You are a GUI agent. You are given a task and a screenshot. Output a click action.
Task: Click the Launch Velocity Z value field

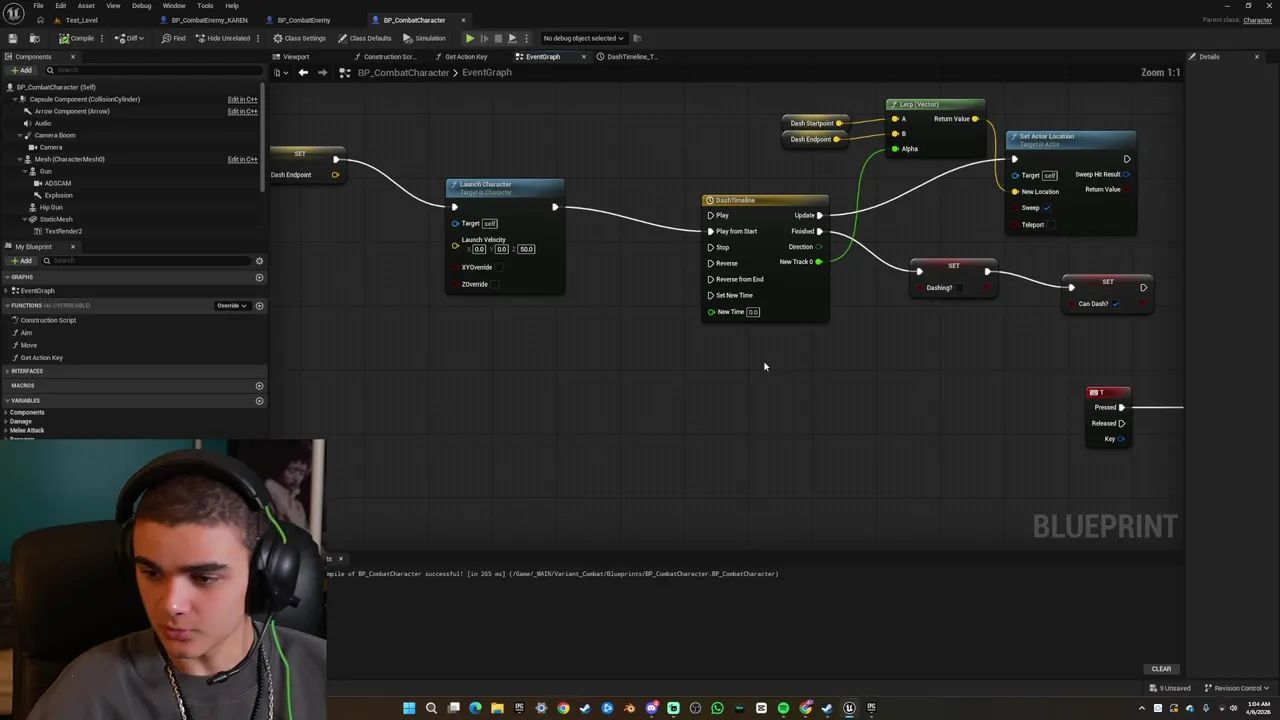pos(526,249)
